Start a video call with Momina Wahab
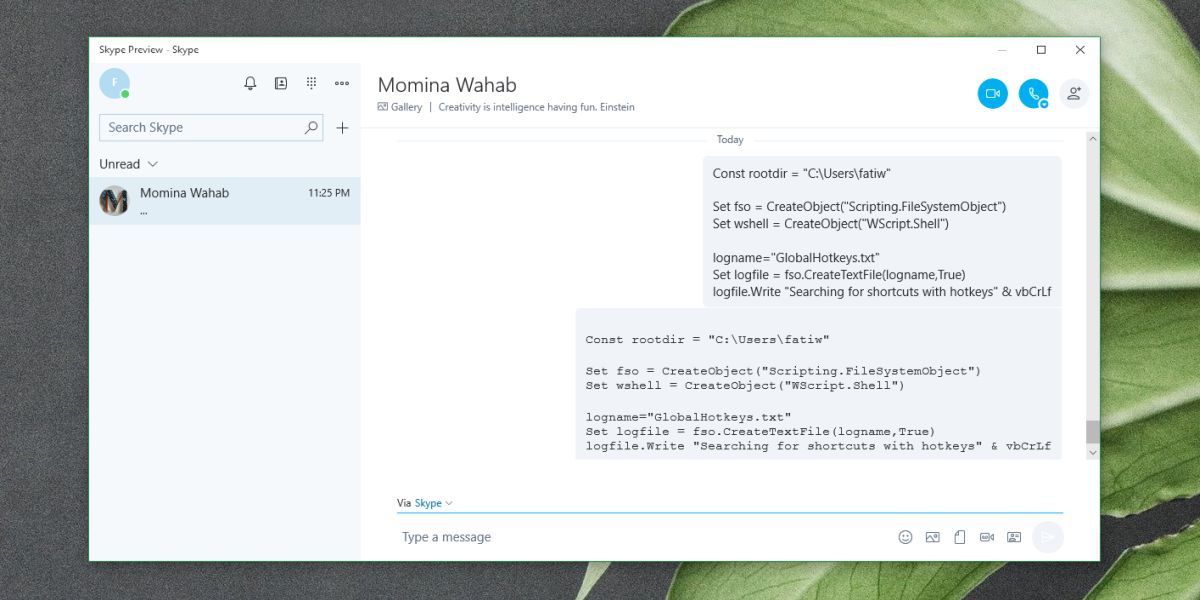1200x600 pixels. click(992, 93)
